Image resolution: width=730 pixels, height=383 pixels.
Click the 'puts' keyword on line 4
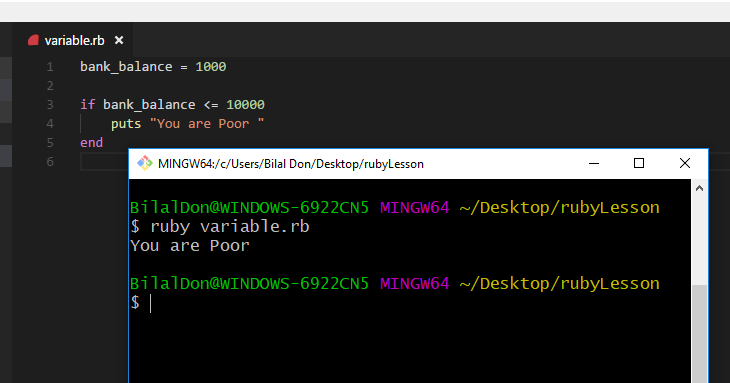tap(126, 124)
